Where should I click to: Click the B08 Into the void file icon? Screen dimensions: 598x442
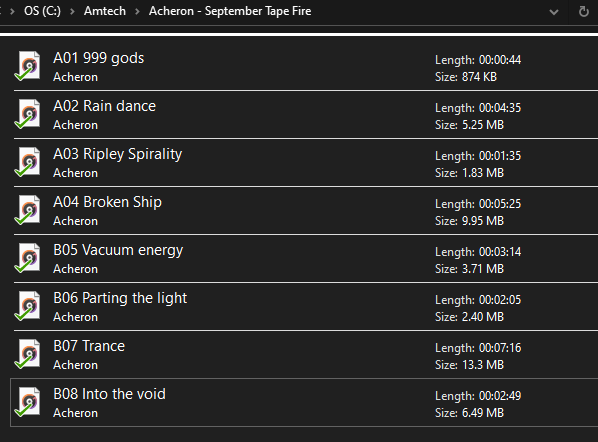coord(27,402)
